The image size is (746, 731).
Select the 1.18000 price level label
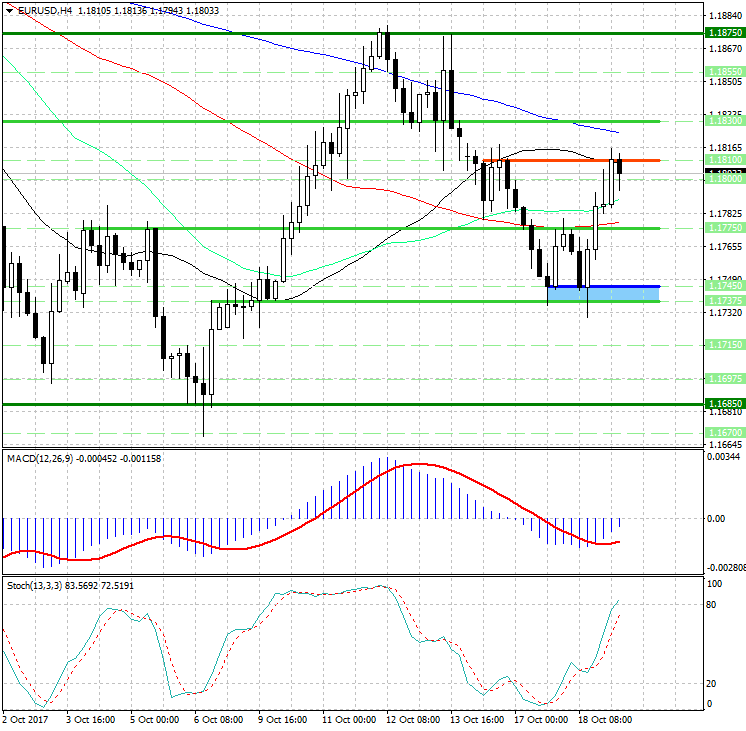click(x=725, y=179)
